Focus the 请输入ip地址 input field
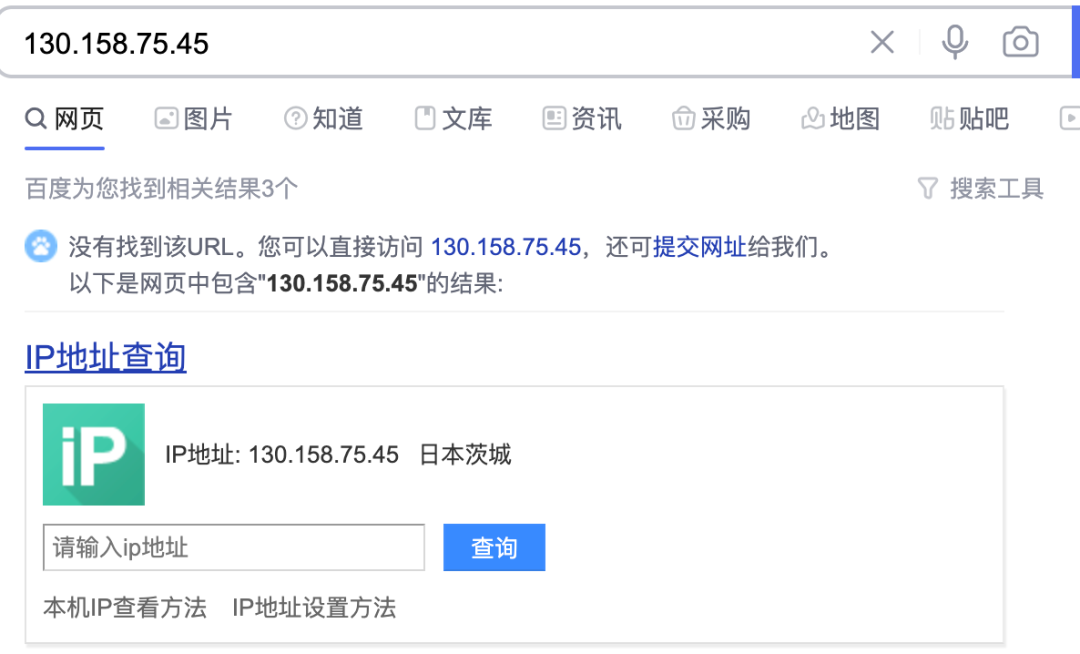Viewport: 1080px width, 654px height. pos(233,547)
